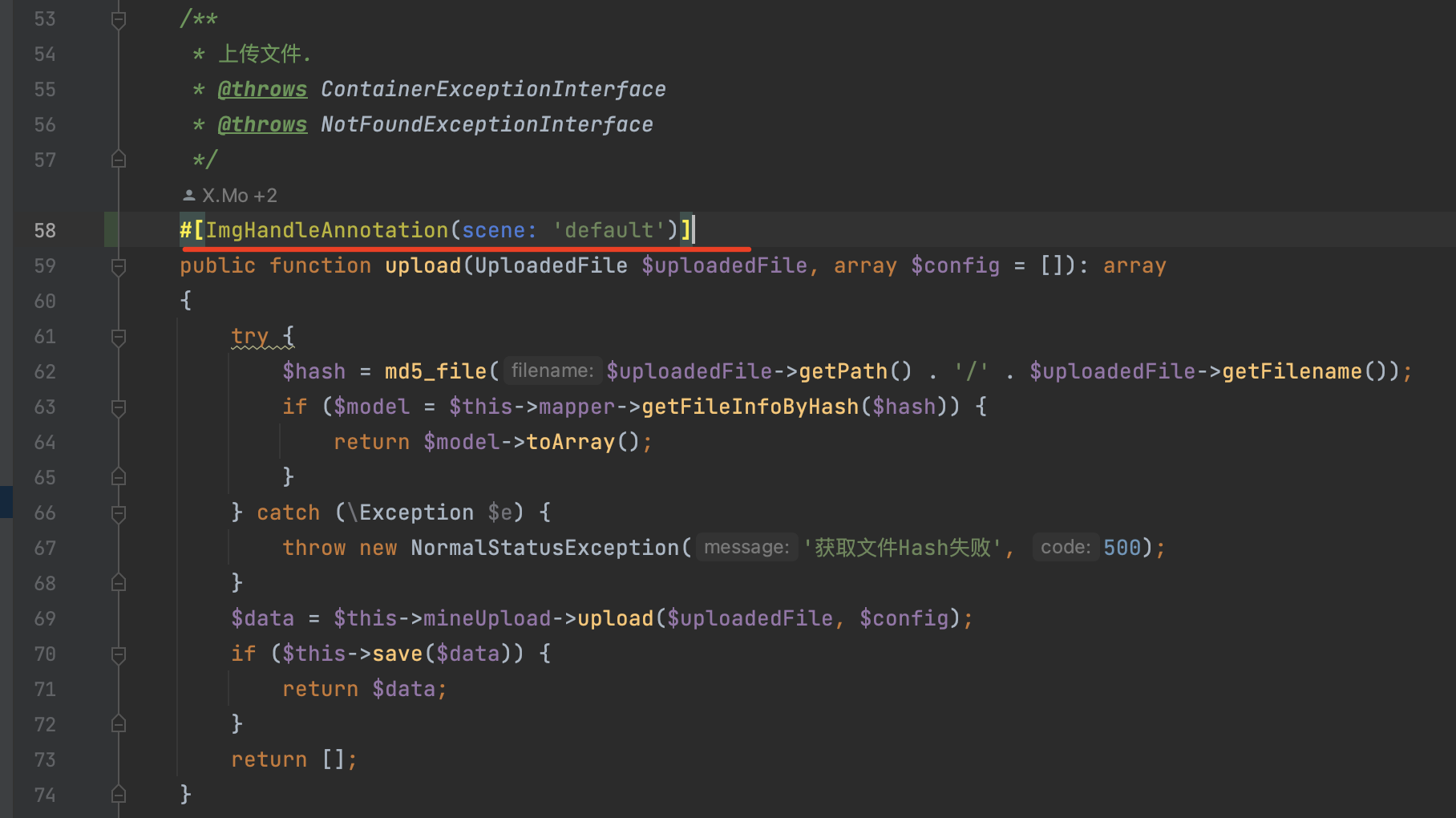This screenshot has width=1456, height=818.
Task: Click the @throws tag for NotFoundExceptionInterface
Action: click(262, 125)
